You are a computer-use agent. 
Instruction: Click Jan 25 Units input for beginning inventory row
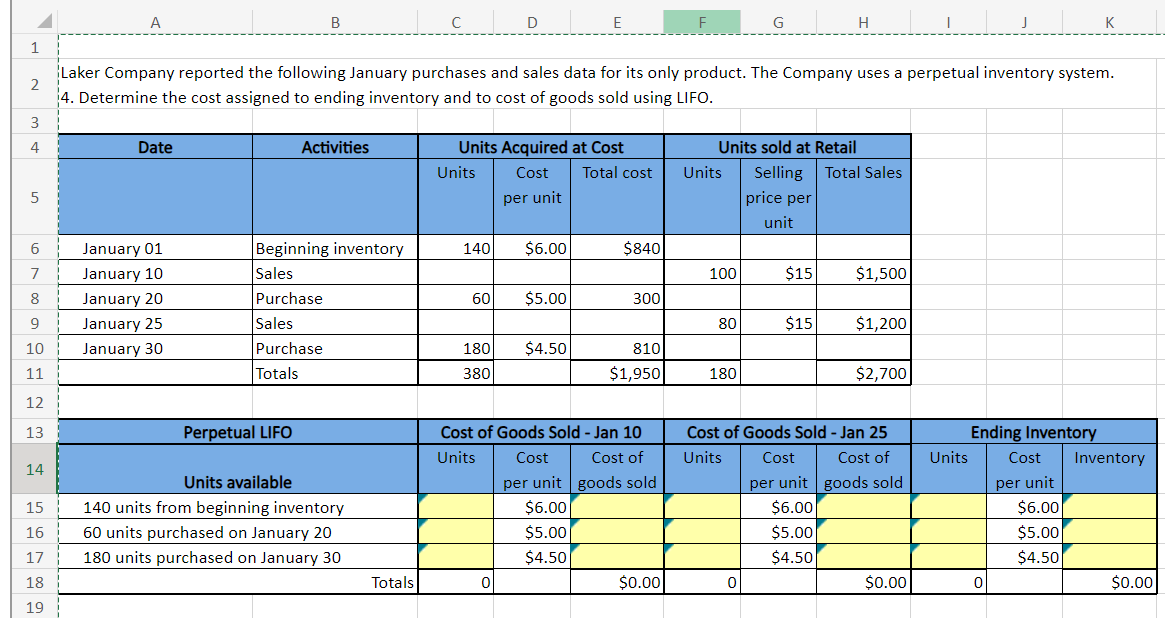click(x=702, y=507)
